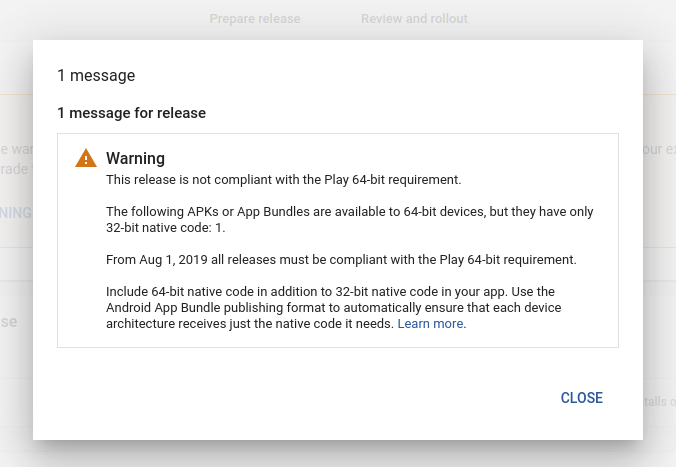Click the "architecture receives just the native code" line
Image resolution: width=676 pixels, height=467 pixels.
[x=250, y=324]
